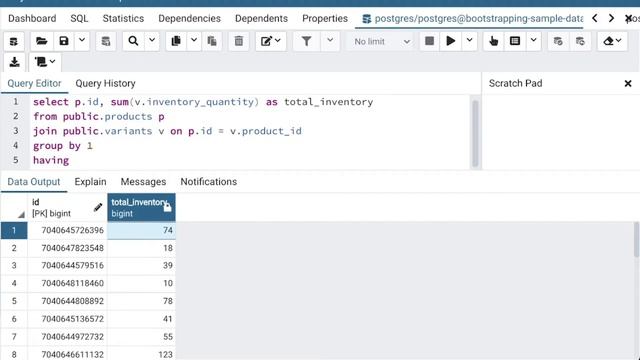Open the Statistics tab

(123, 18)
